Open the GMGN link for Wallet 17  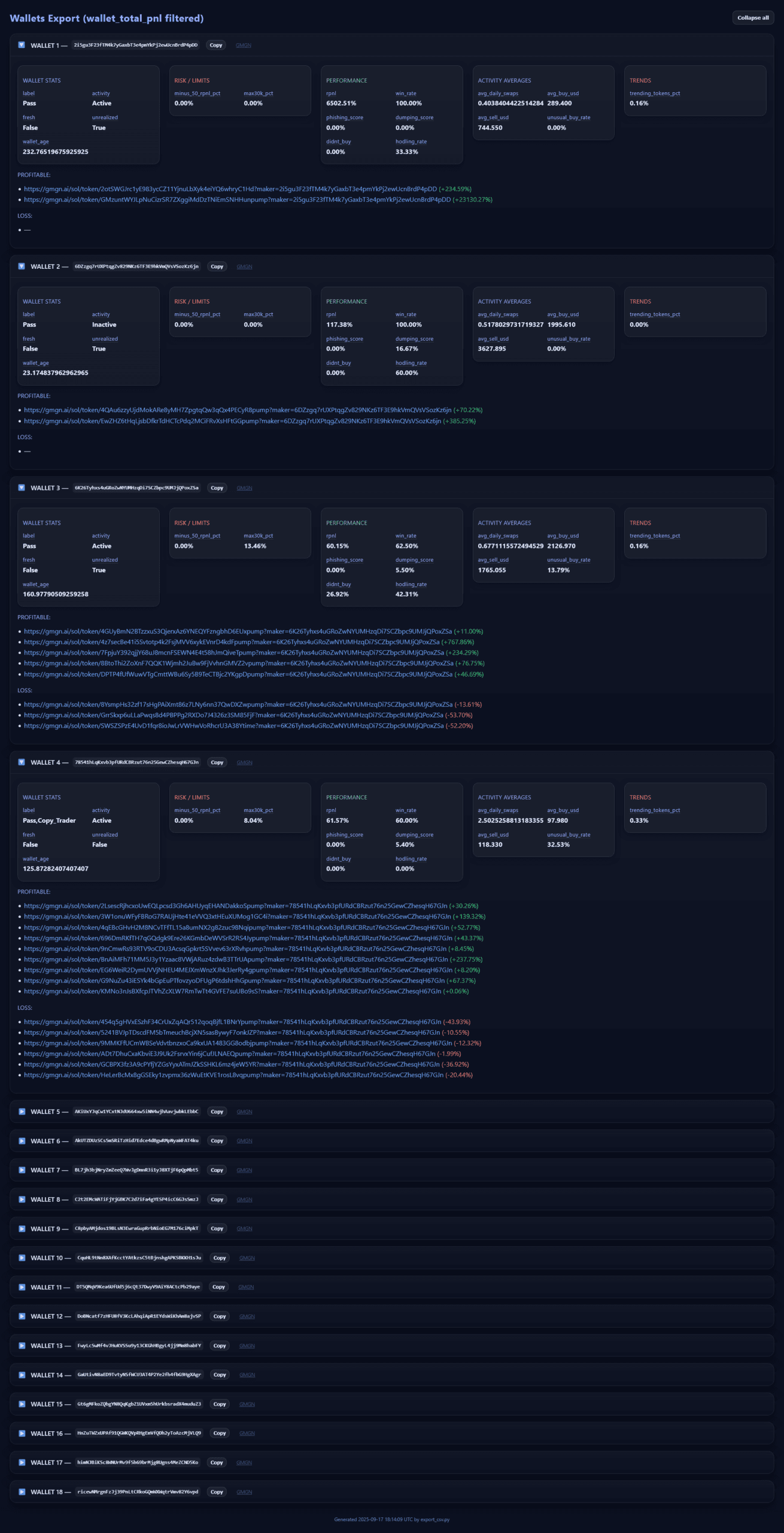click(244, 1462)
